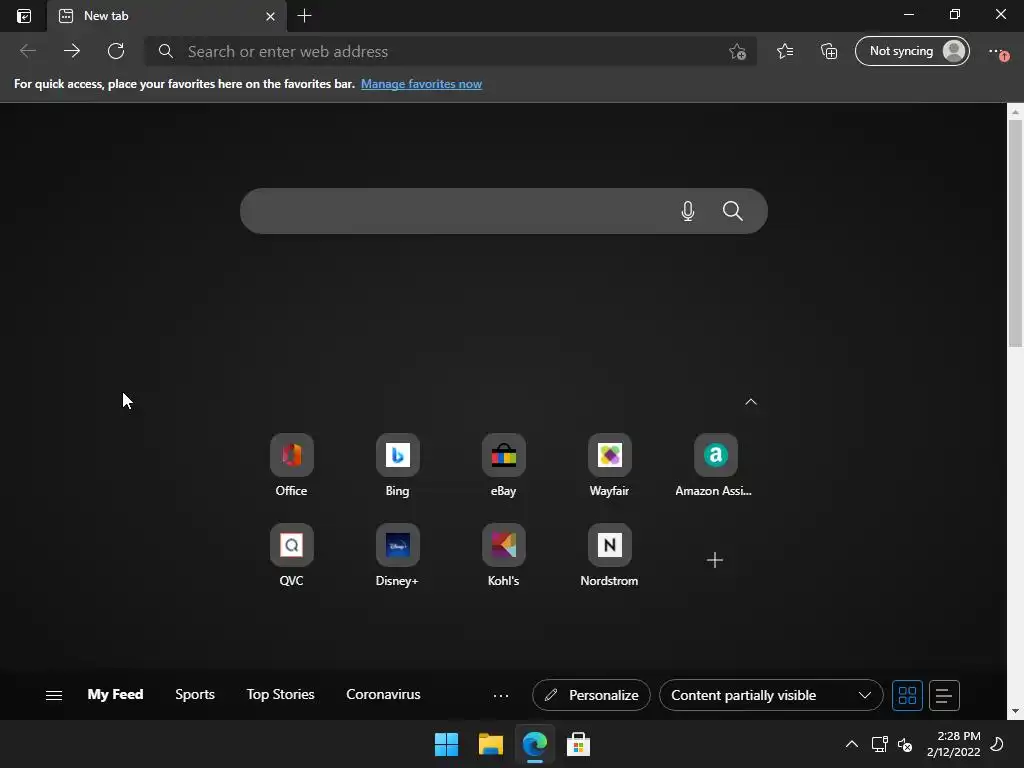Open a new tab with plus button
Image resolution: width=1024 pixels, height=768 pixels.
[304, 16]
